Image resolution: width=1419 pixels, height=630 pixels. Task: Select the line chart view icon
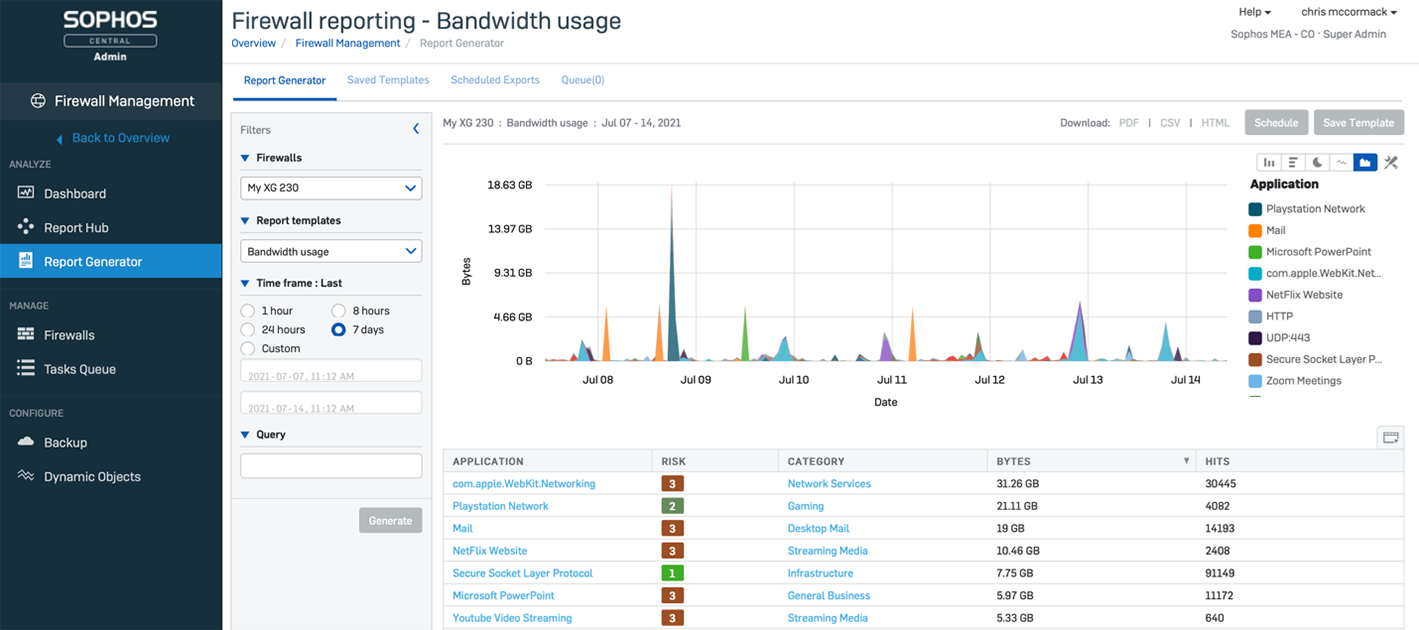(x=1341, y=161)
